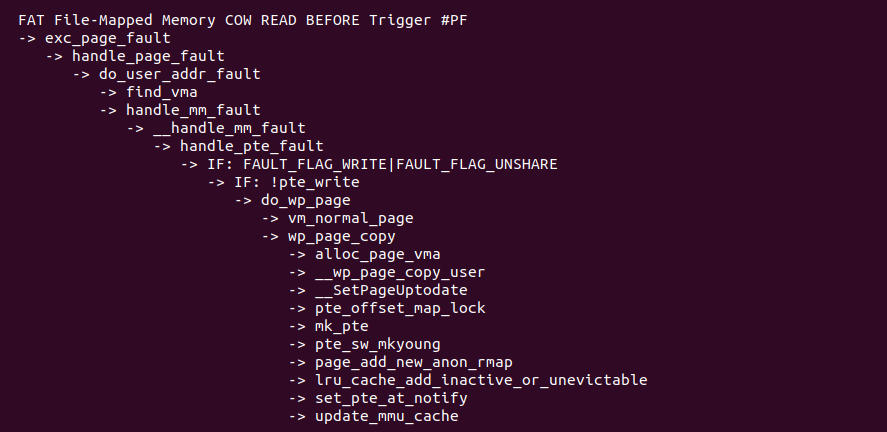Click the do_wp_page function
Viewport: 887px width, 432px height.
click(x=305, y=201)
